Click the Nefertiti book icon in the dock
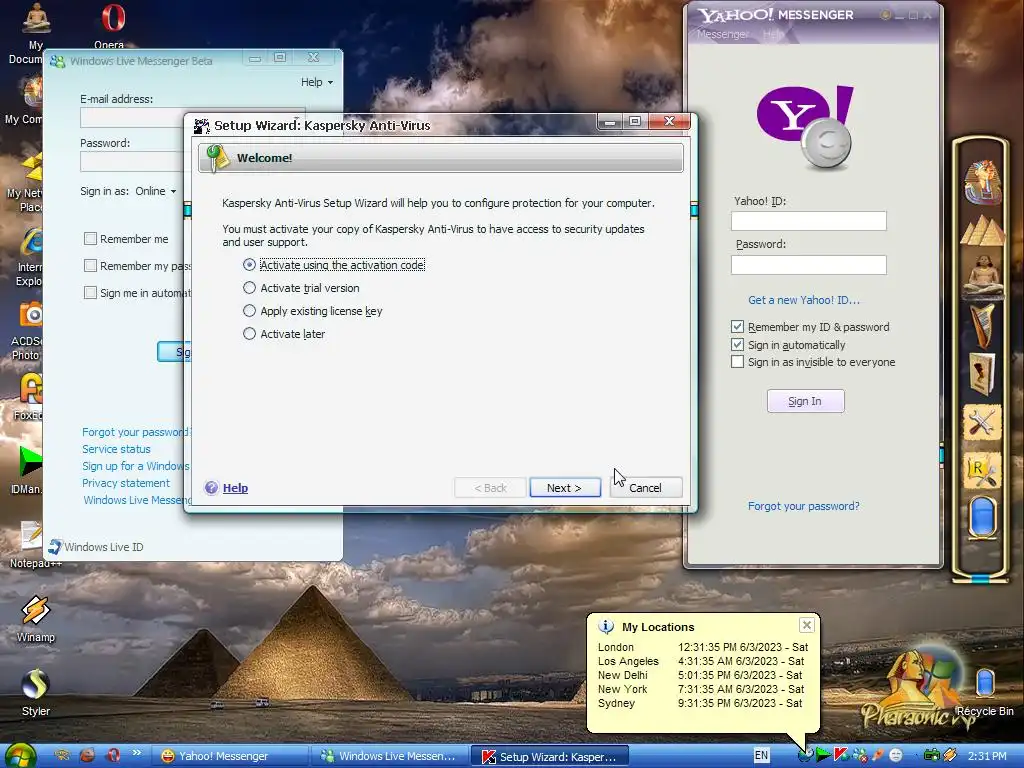The height and width of the screenshot is (768, 1024). pyautogui.click(x=982, y=373)
